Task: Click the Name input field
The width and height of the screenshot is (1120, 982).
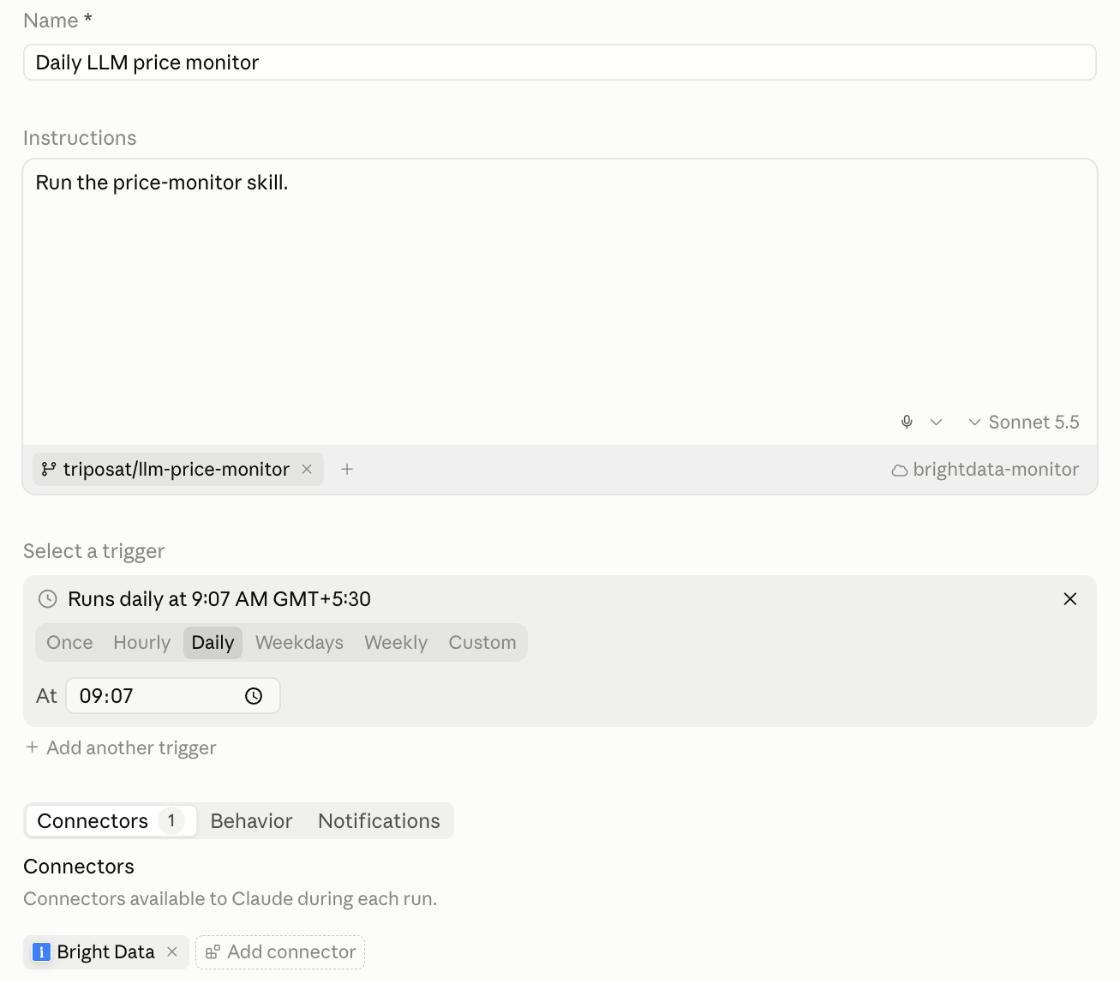Action: tap(560, 62)
